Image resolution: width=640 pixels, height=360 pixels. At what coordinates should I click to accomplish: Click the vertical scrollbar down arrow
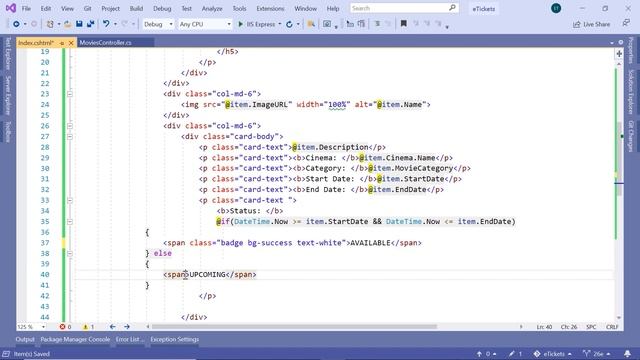619,318
